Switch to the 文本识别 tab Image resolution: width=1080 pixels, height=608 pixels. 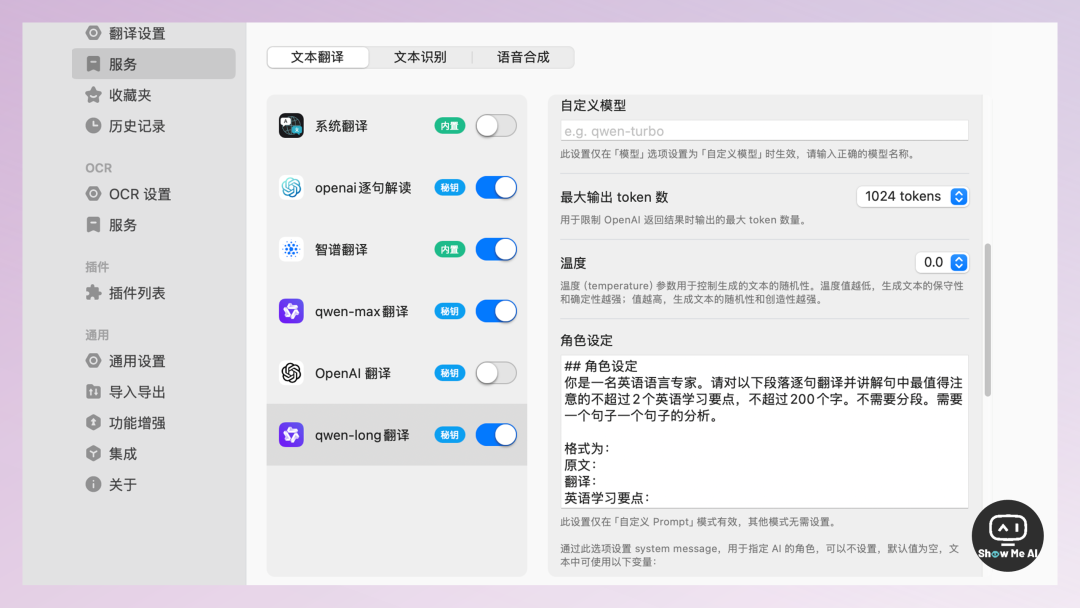pyautogui.click(x=420, y=57)
